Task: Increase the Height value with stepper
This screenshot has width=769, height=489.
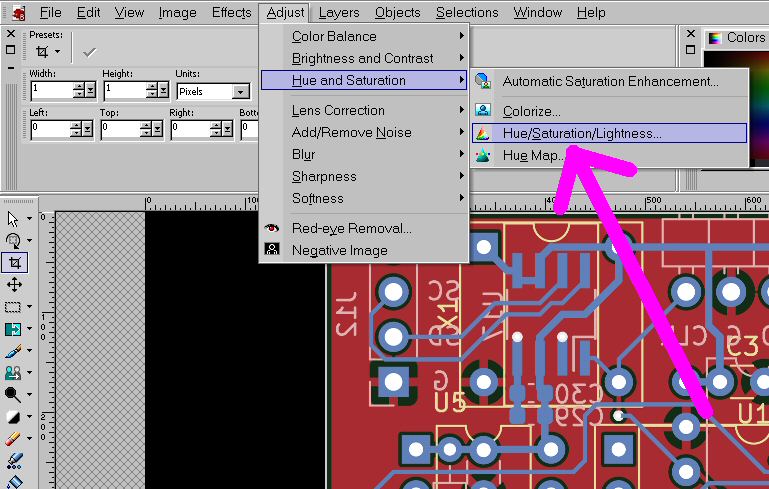Action: coord(152,86)
